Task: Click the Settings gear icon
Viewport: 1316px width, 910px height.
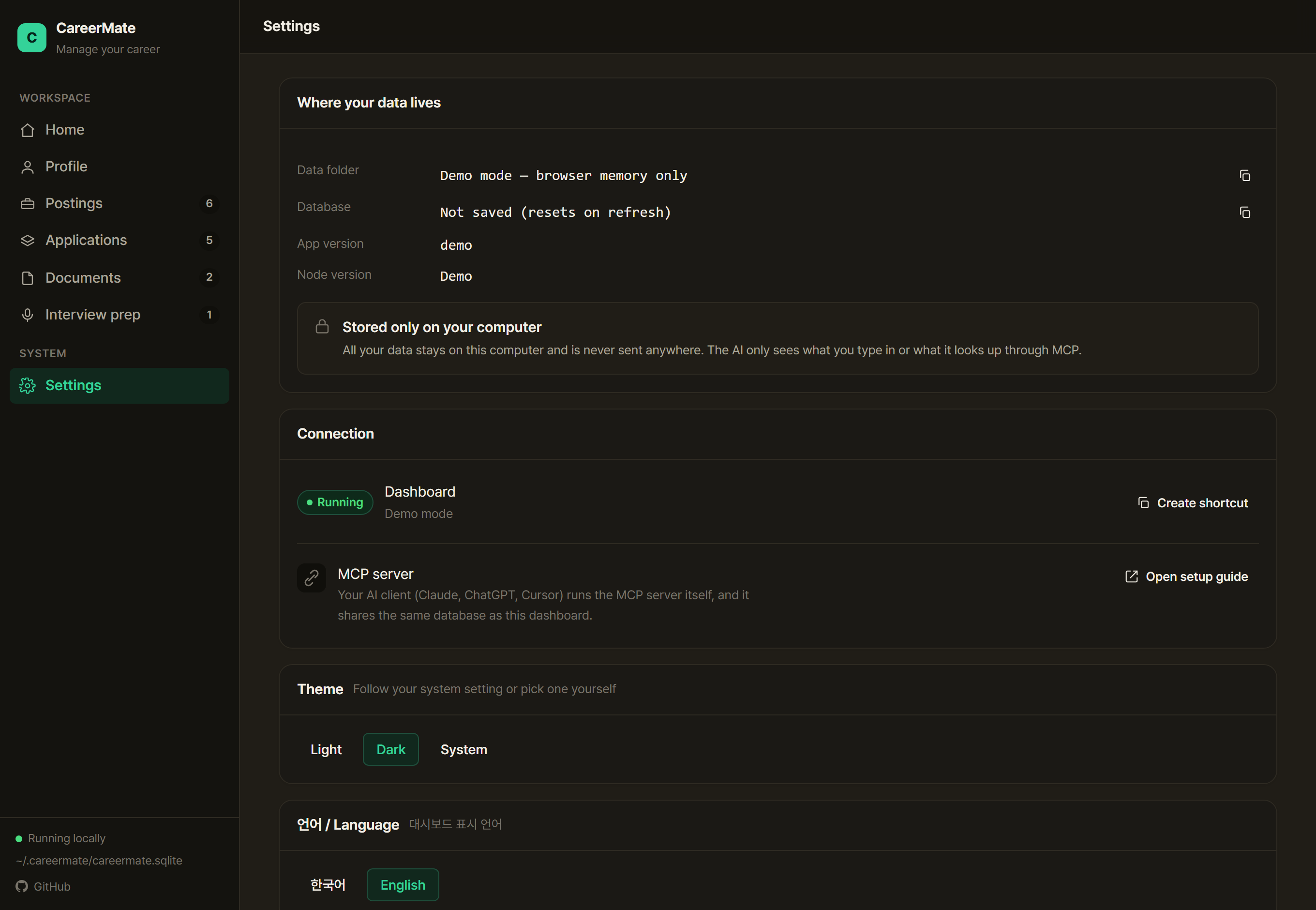Action: tap(28, 385)
